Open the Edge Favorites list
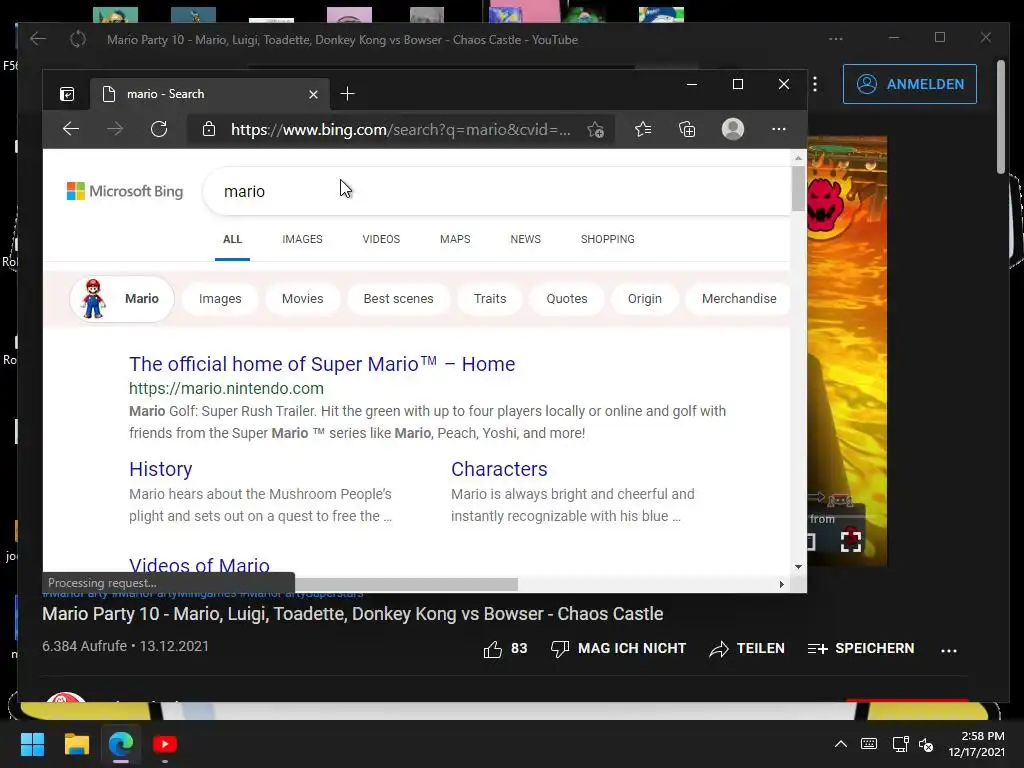This screenshot has height=768, width=1024. coord(643,129)
